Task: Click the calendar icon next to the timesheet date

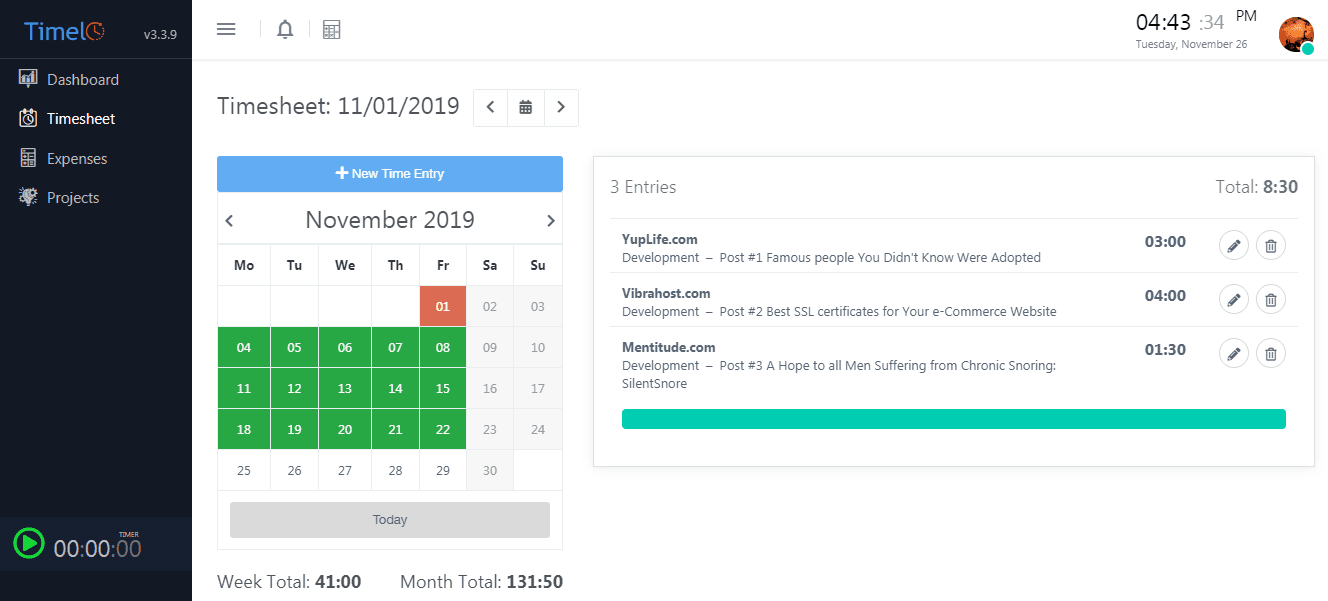Action: point(525,107)
